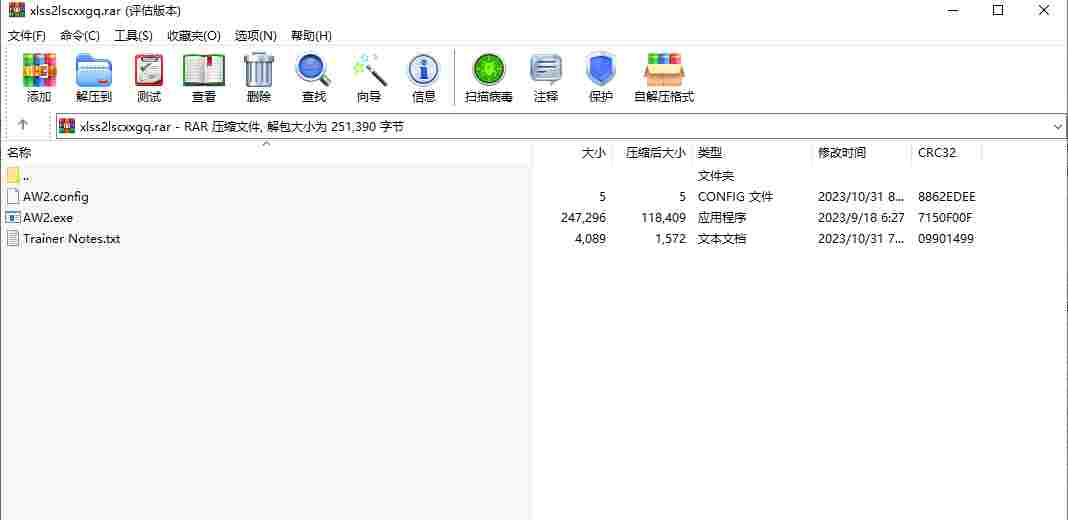Image resolution: width=1068 pixels, height=520 pixels.
Task: Open the 工具(S) menu
Action: [x=134, y=35]
